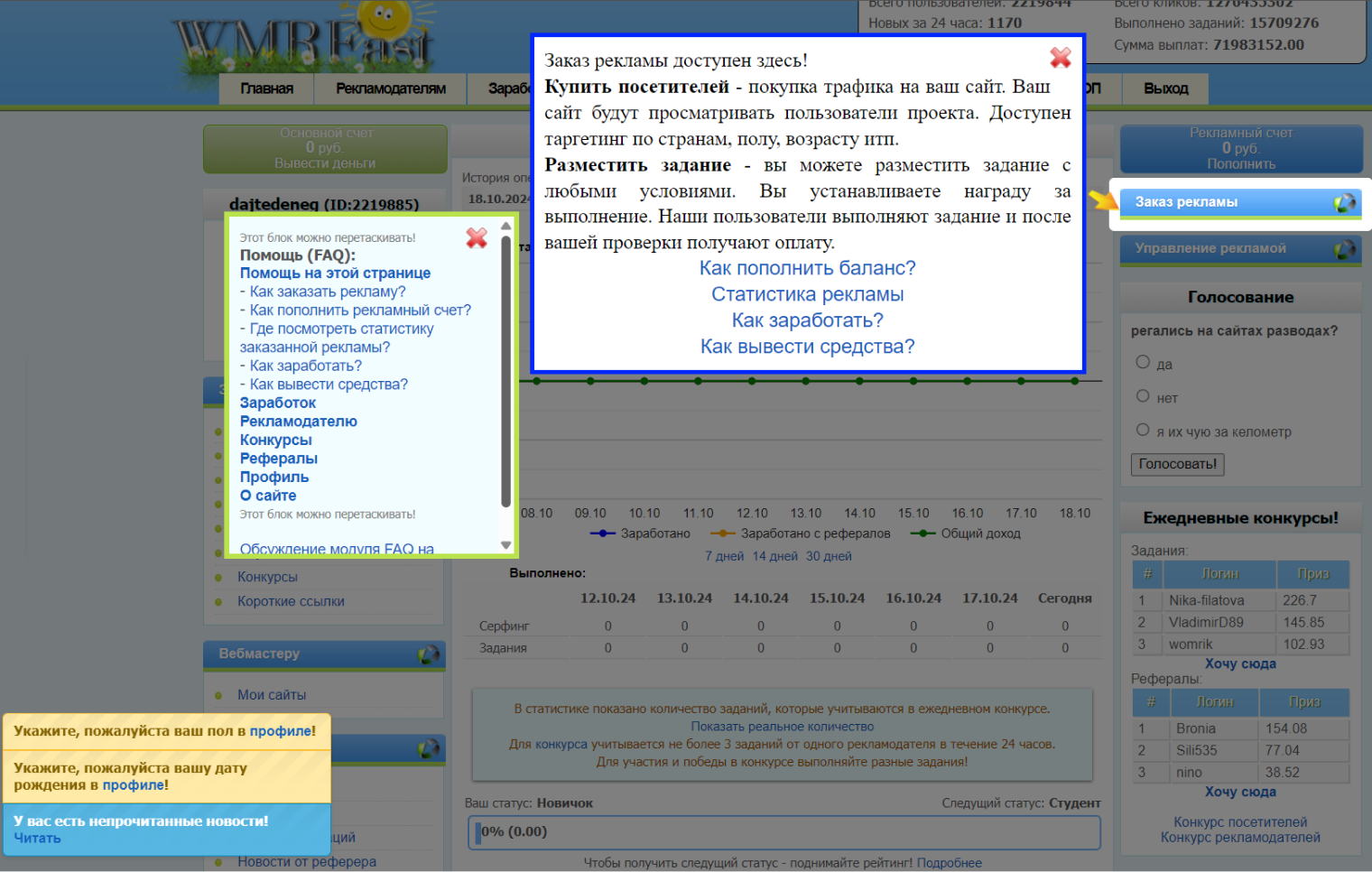
Task: Open FAQ section Конкурсы
Action: pyautogui.click(x=276, y=440)
